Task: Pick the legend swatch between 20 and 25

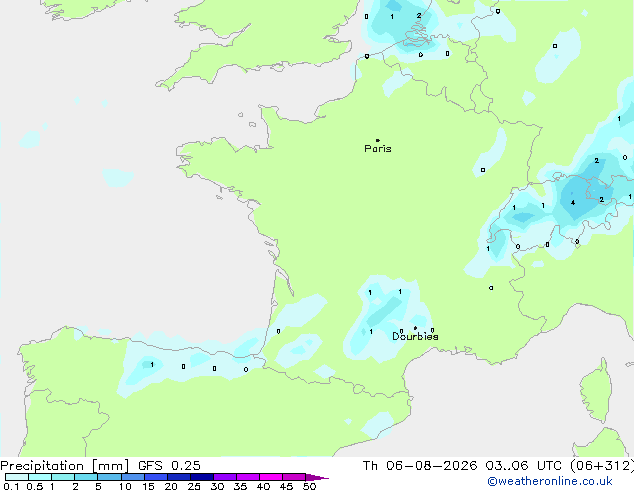Action: [x=179, y=477]
